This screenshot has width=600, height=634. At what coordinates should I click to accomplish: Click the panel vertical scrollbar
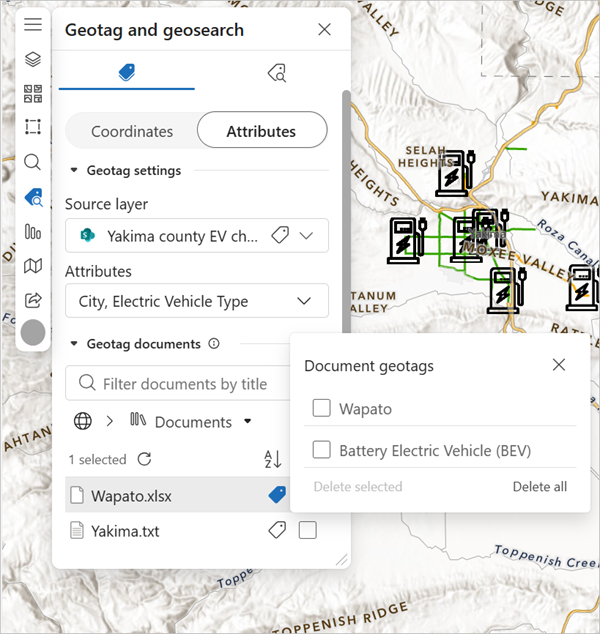(x=346, y=210)
